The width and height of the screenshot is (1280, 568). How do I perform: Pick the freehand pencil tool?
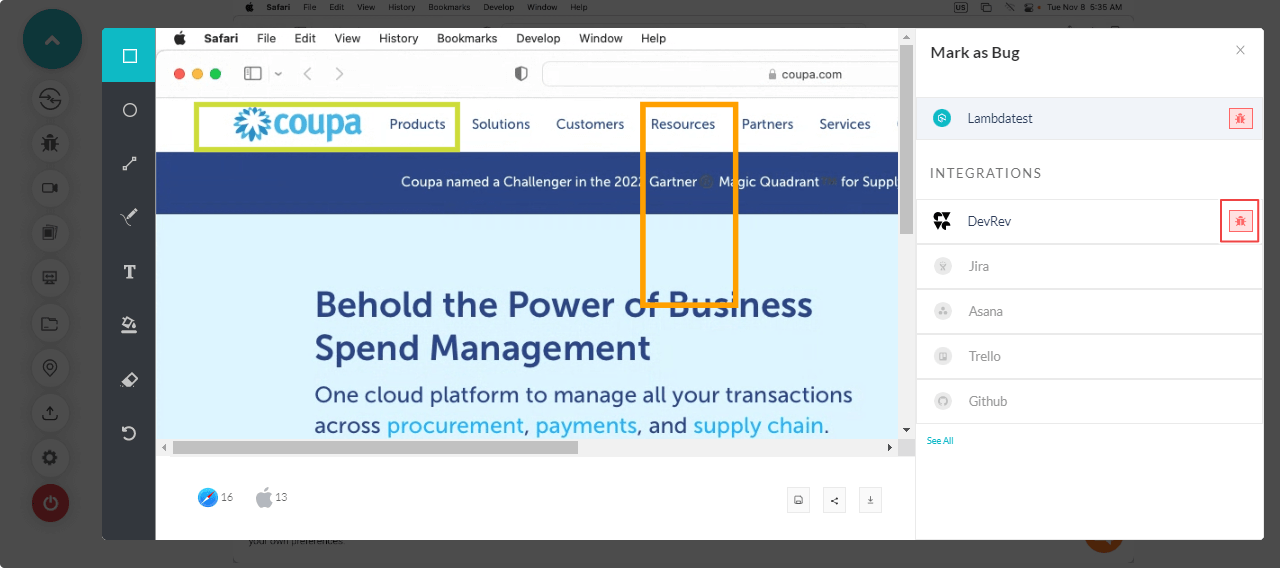(x=129, y=217)
